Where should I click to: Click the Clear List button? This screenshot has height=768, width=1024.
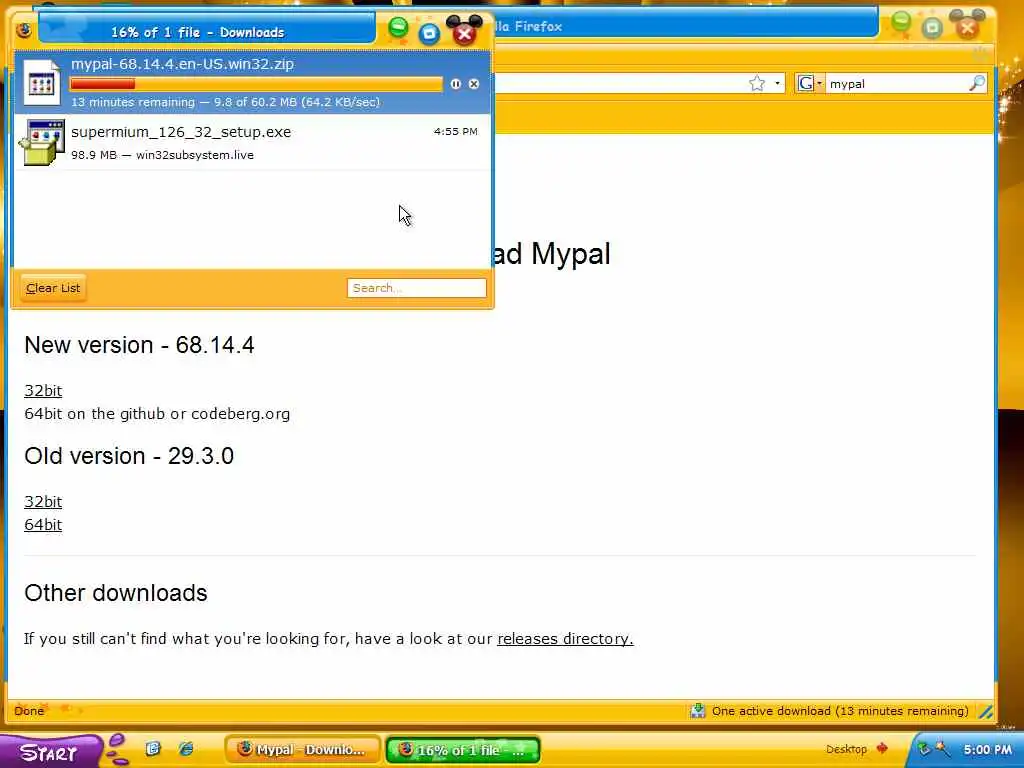coord(53,288)
